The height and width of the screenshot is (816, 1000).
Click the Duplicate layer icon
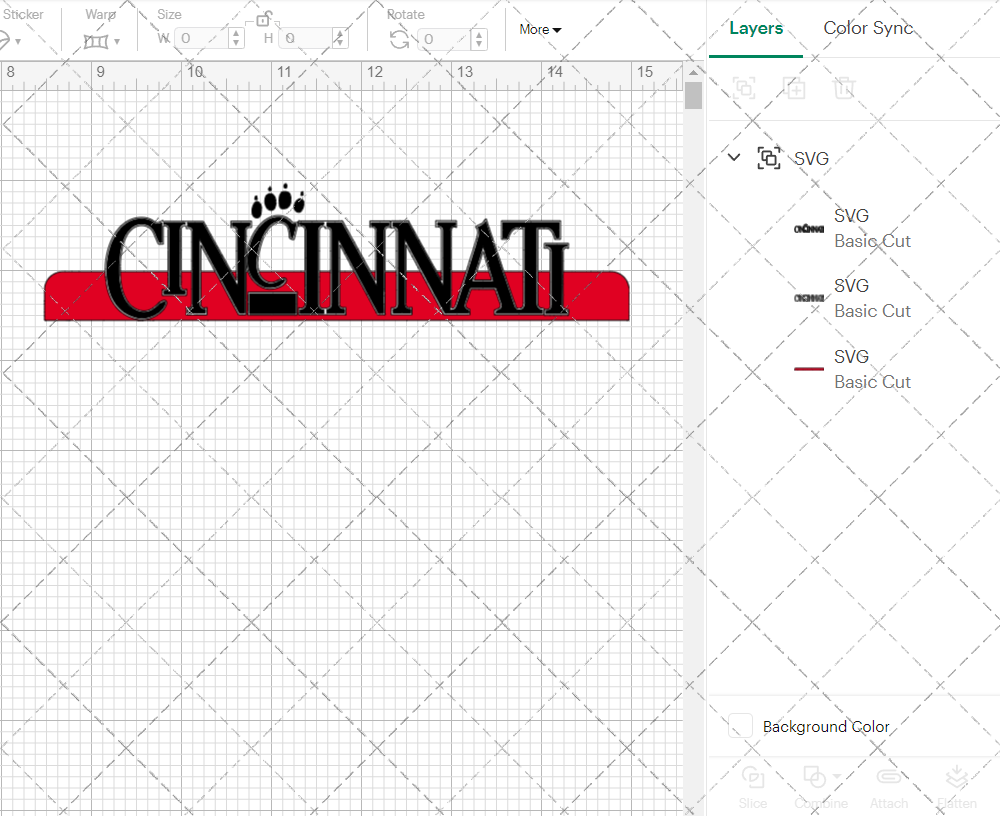click(795, 89)
